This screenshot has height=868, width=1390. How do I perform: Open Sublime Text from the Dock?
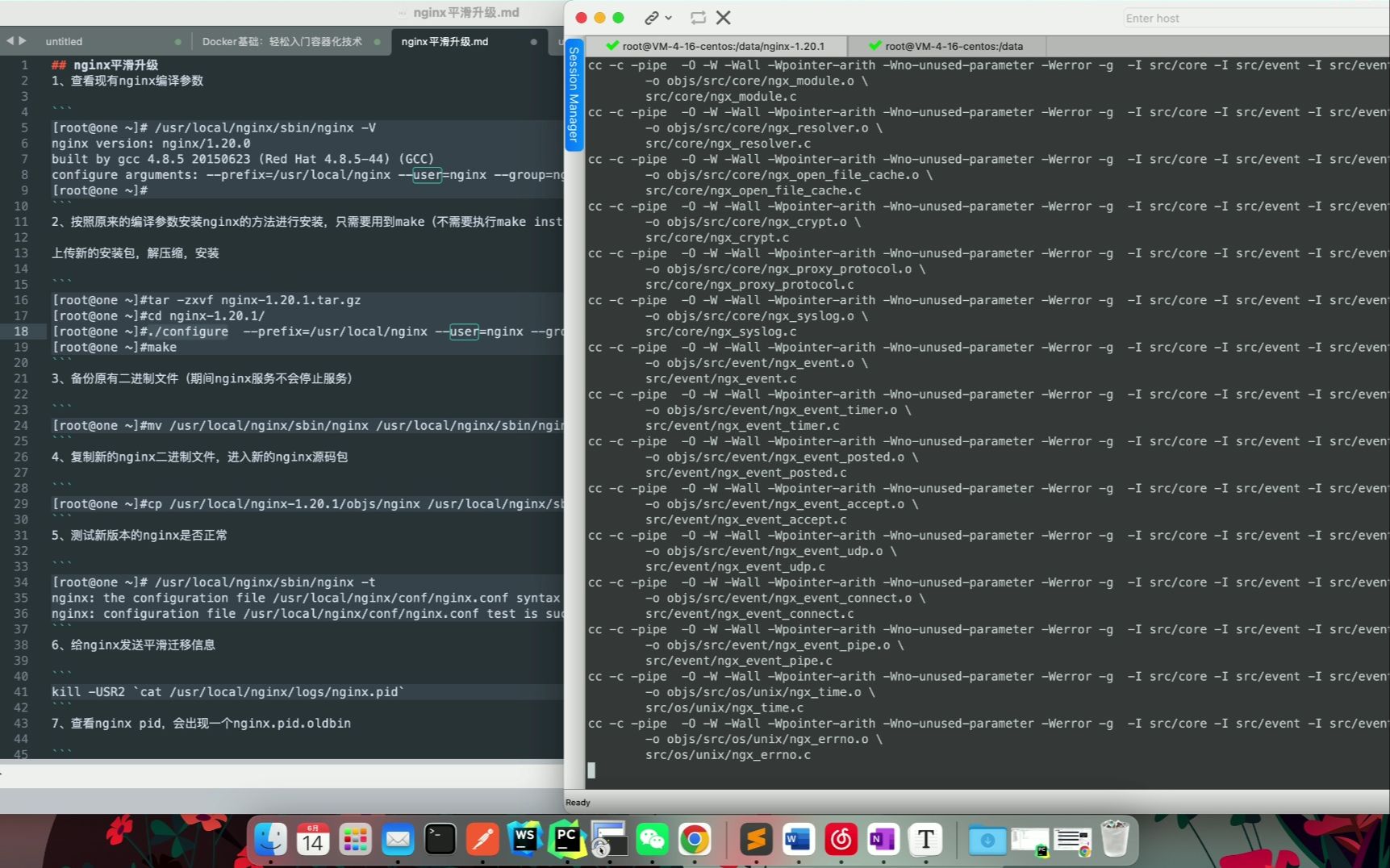pos(756,840)
